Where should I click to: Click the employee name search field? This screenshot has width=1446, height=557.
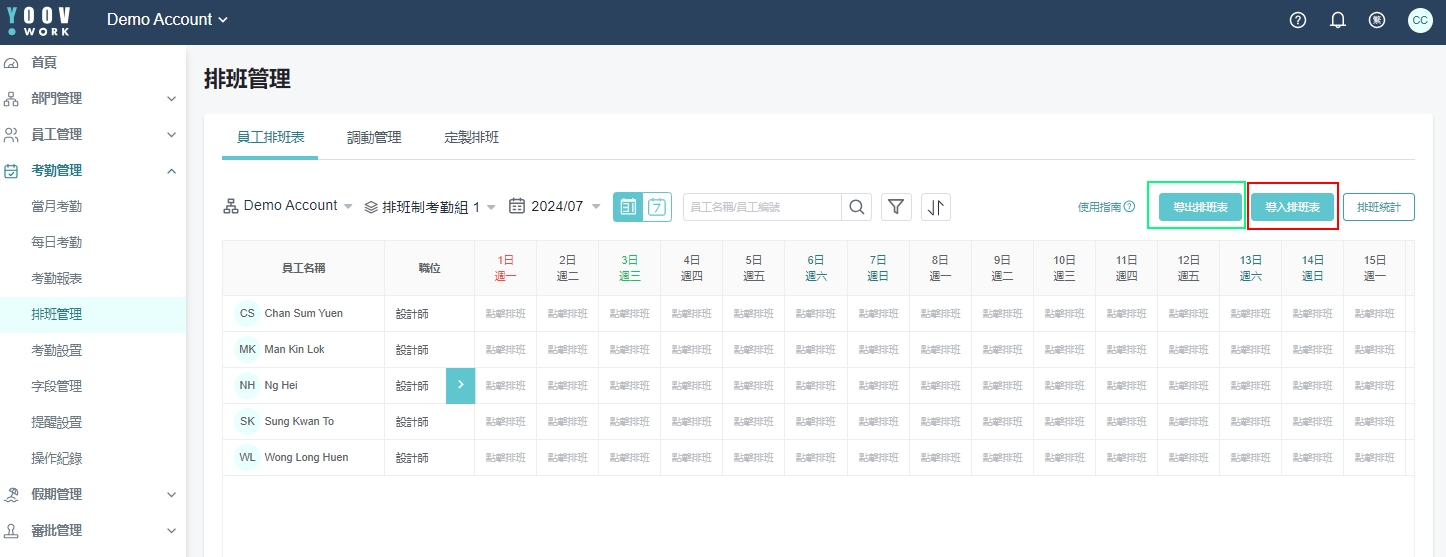pos(762,207)
